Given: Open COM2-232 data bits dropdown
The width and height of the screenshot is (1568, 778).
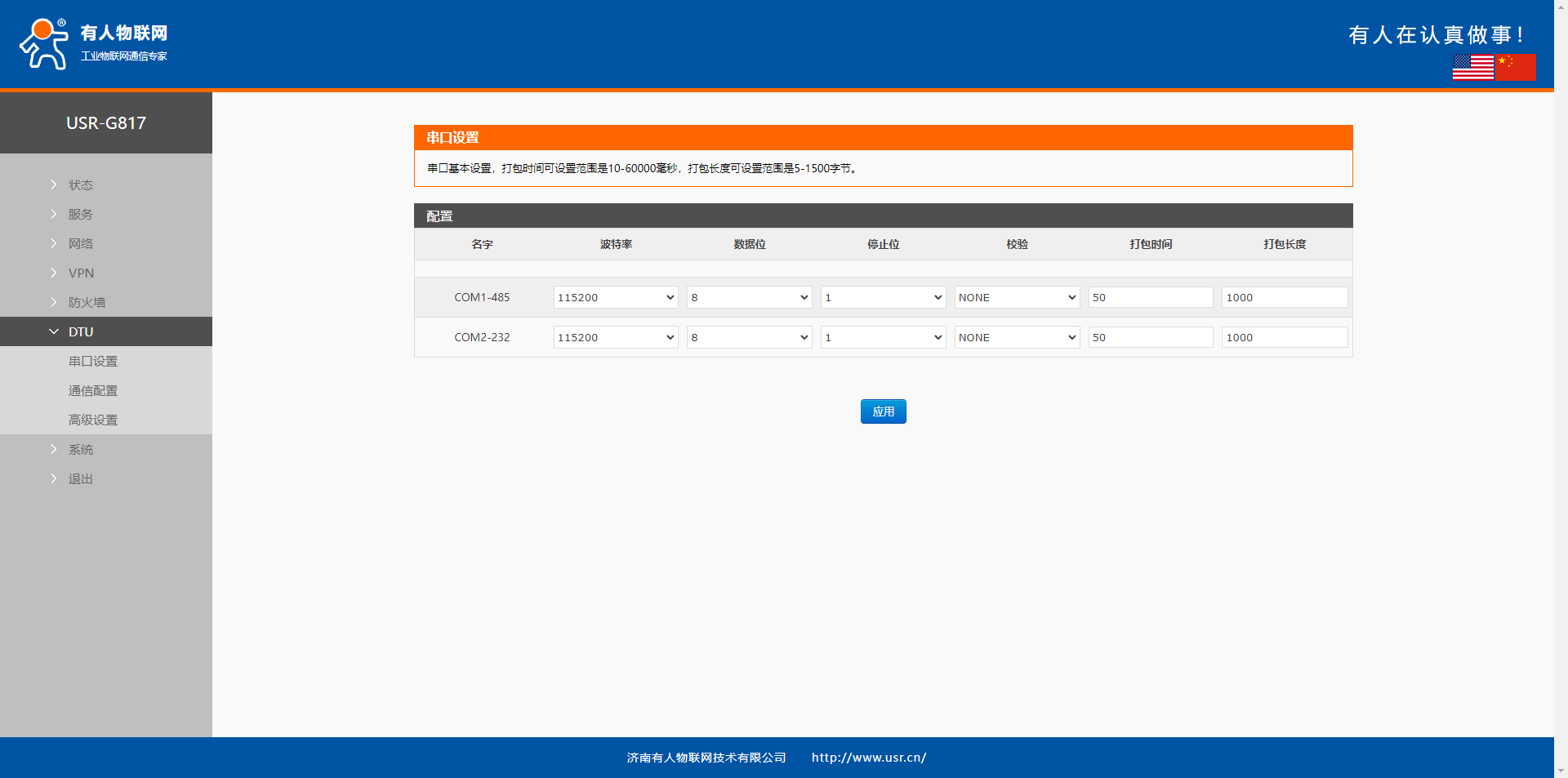Looking at the screenshot, I should pyautogui.click(x=749, y=337).
